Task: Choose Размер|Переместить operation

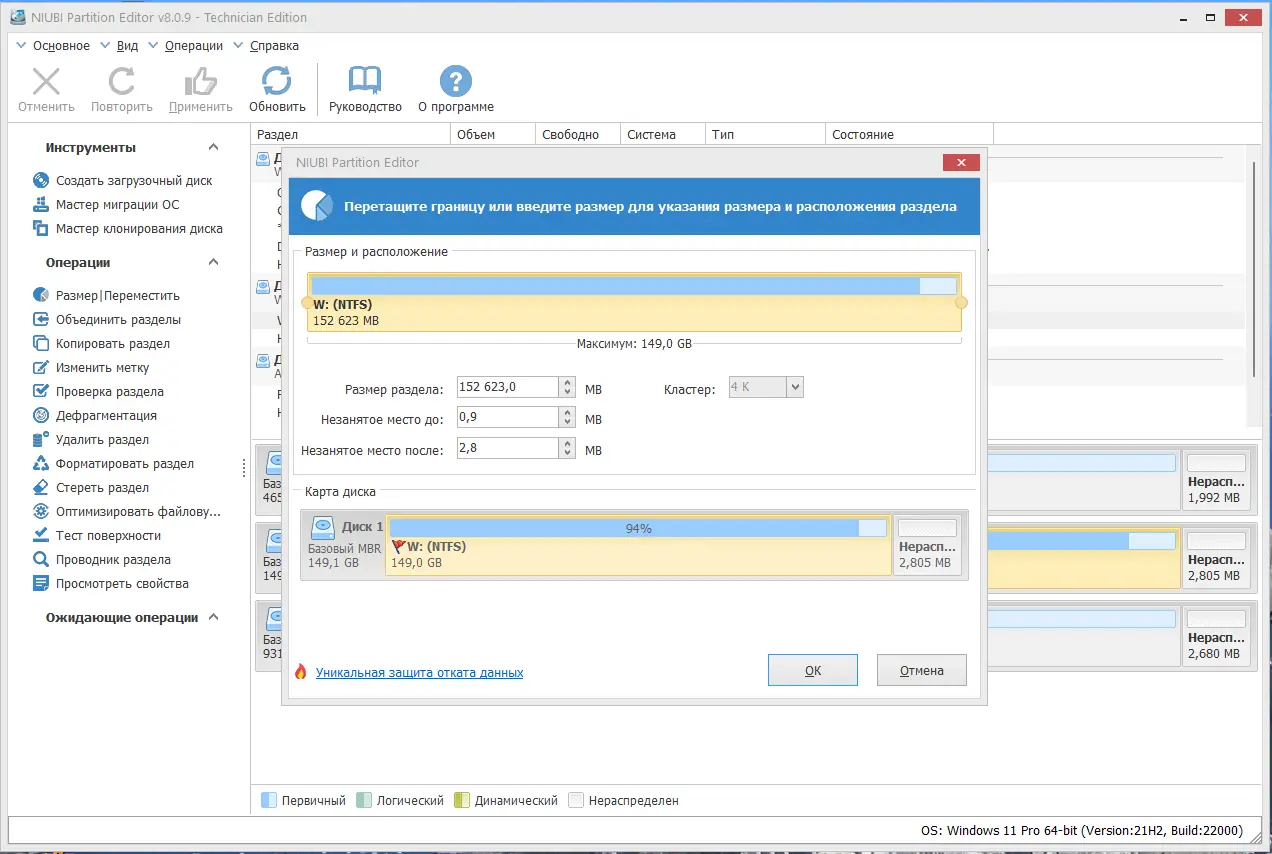Action: tap(118, 296)
